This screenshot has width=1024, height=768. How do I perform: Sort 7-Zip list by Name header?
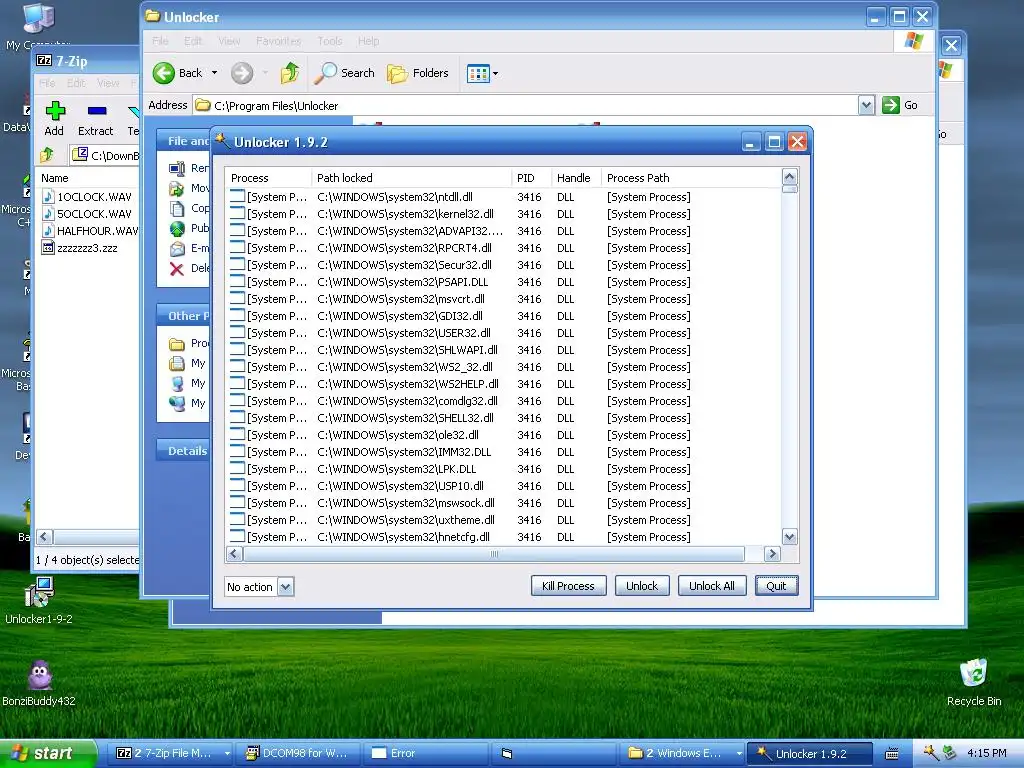[x=88, y=178]
